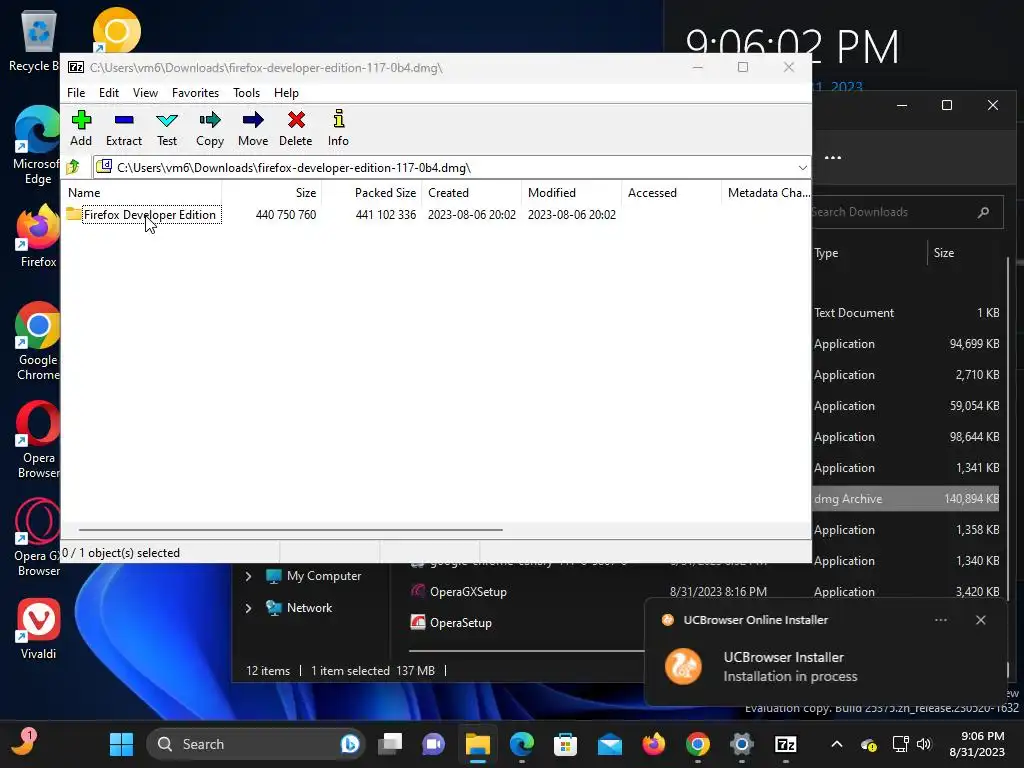Open the volume control in system tray
1024x768 pixels.
point(923,744)
